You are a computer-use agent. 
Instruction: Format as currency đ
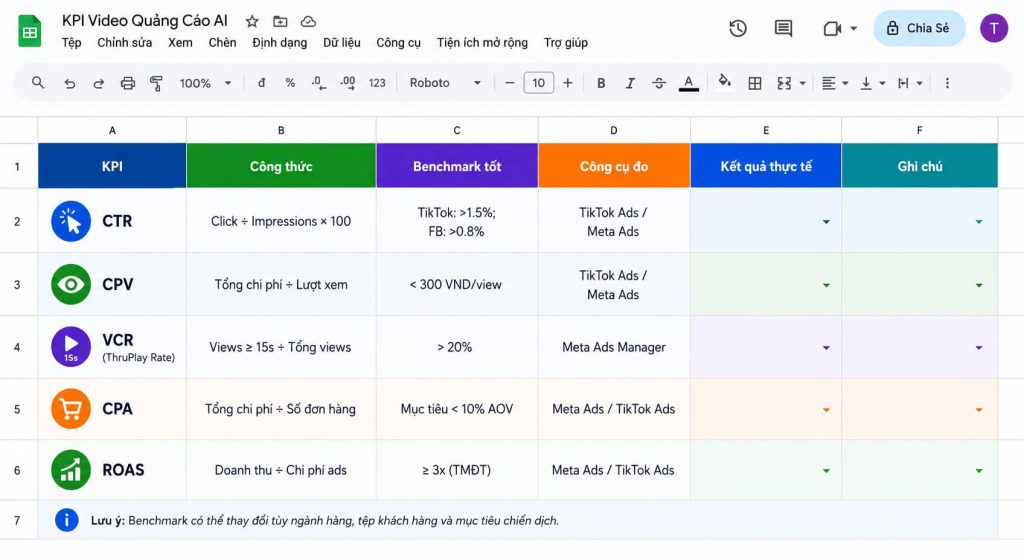(x=261, y=83)
